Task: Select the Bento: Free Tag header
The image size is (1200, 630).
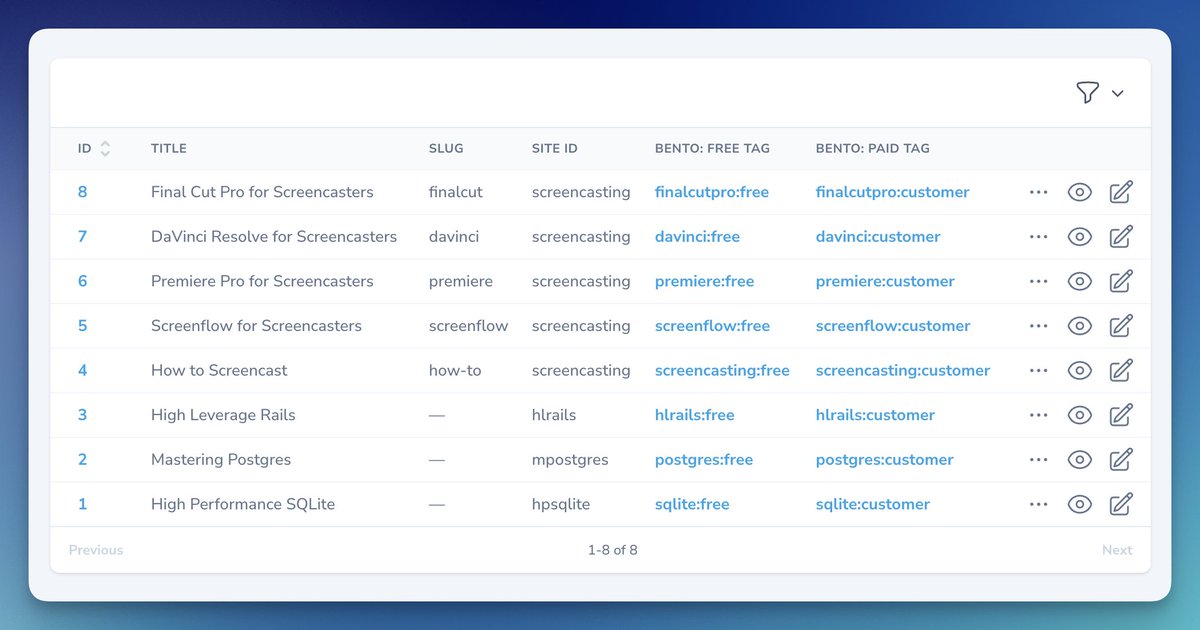Action: pos(712,148)
